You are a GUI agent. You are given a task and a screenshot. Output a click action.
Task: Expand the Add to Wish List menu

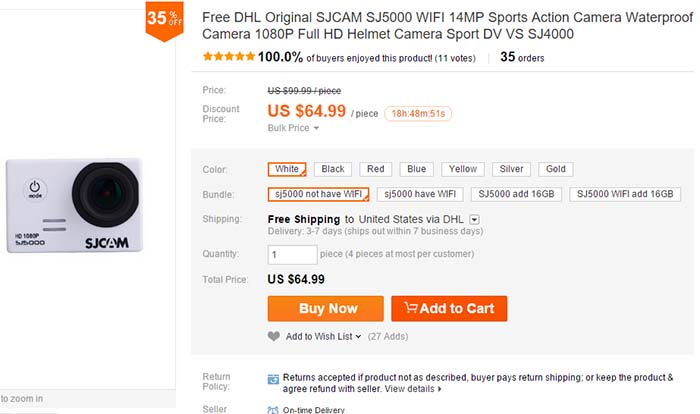click(322, 336)
